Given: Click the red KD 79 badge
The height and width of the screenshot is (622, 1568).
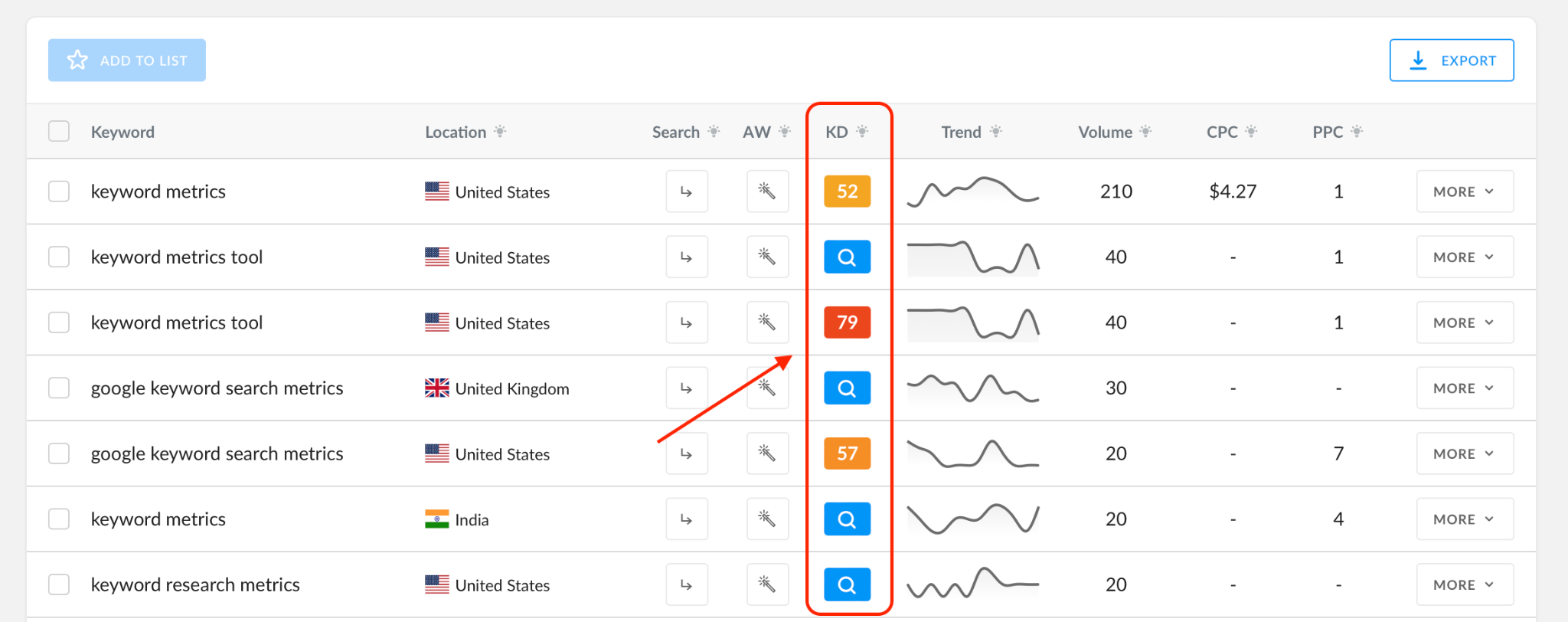Looking at the screenshot, I should pos(847,322).
